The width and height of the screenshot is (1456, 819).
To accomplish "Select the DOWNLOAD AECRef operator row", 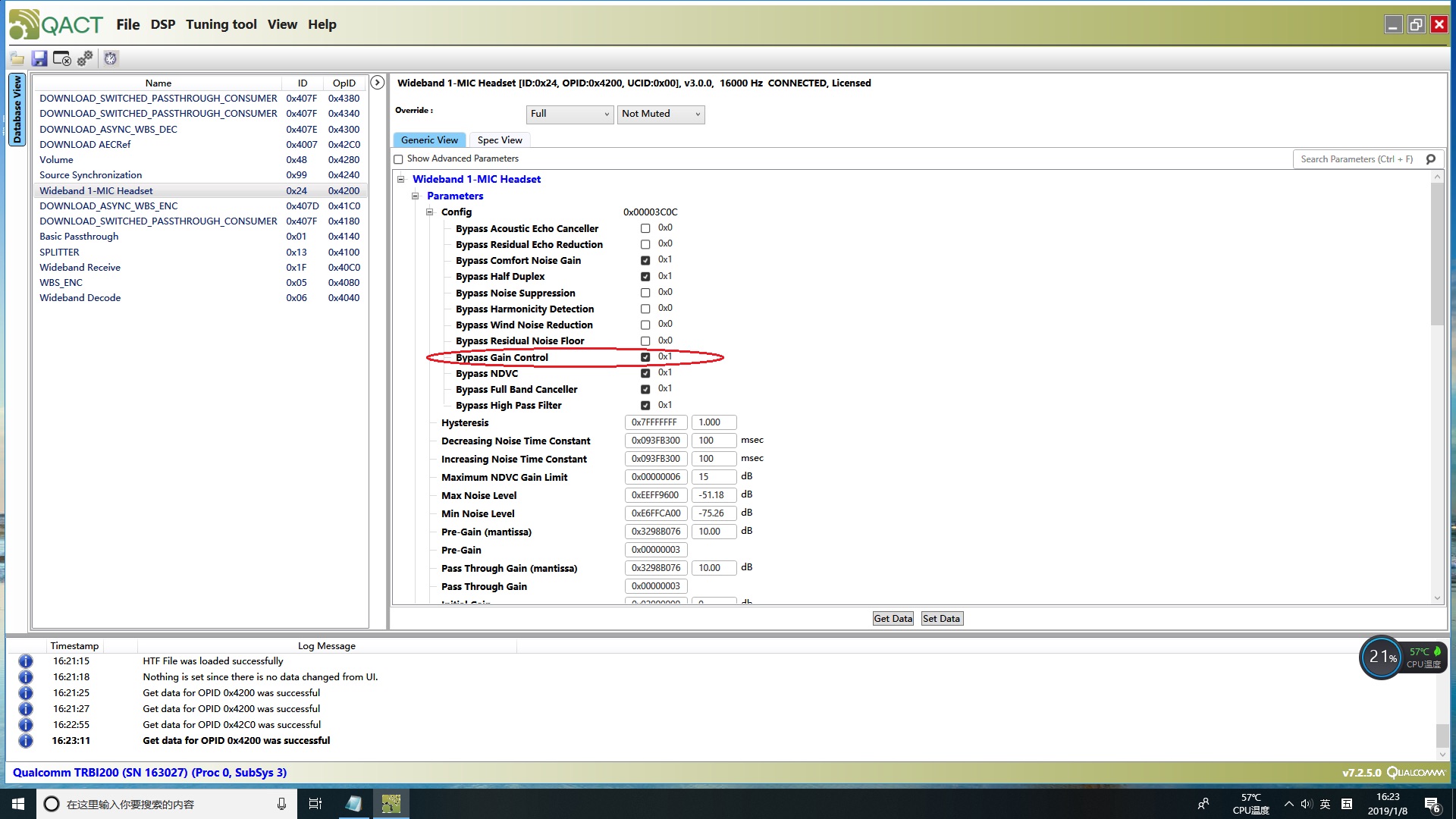I will tap(200, 145).
